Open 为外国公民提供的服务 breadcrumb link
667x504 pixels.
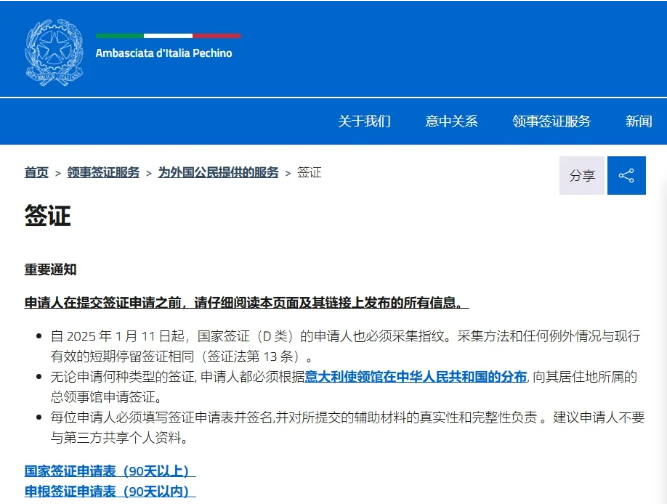218,172
